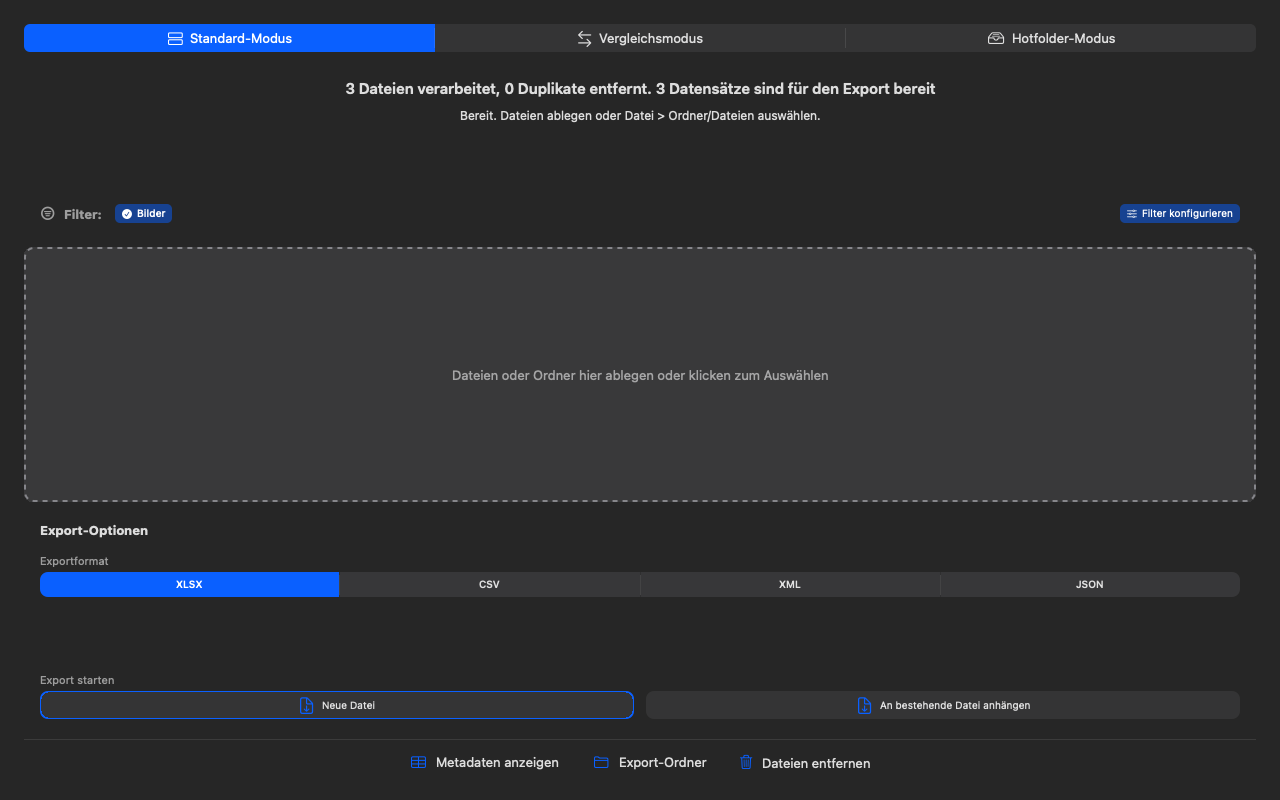Click the Standard-Modus stacked-rows icon
Viewport: 1280px width, 800px height.
(x=175, y=38)
